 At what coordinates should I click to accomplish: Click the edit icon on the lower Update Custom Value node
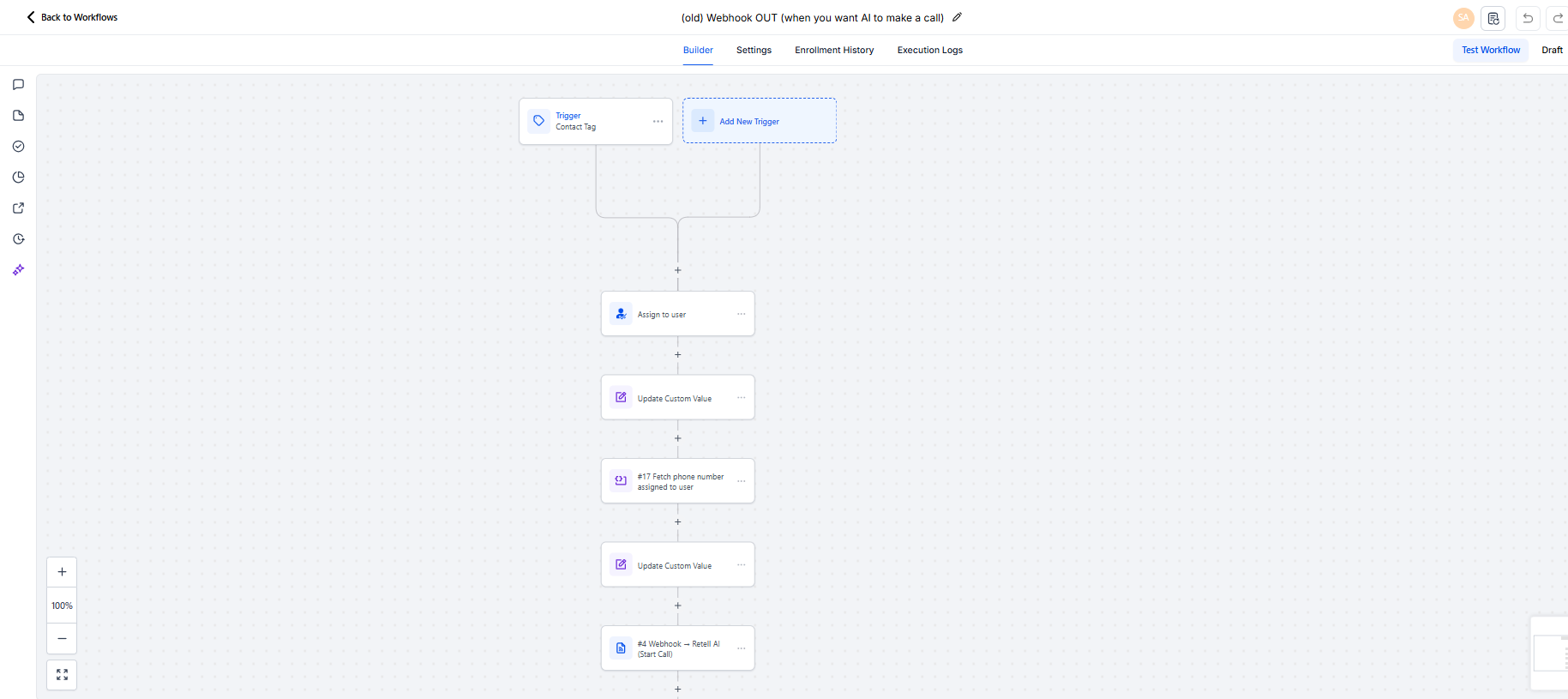[x=621, y=565]
